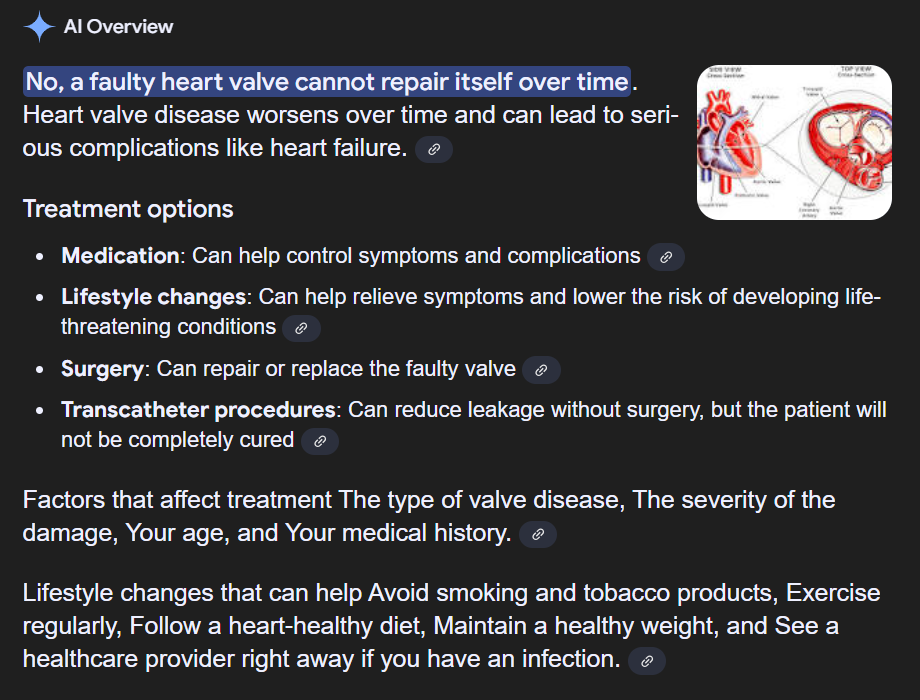
Task: Click the bold Medication term
Action: [120, 256]
